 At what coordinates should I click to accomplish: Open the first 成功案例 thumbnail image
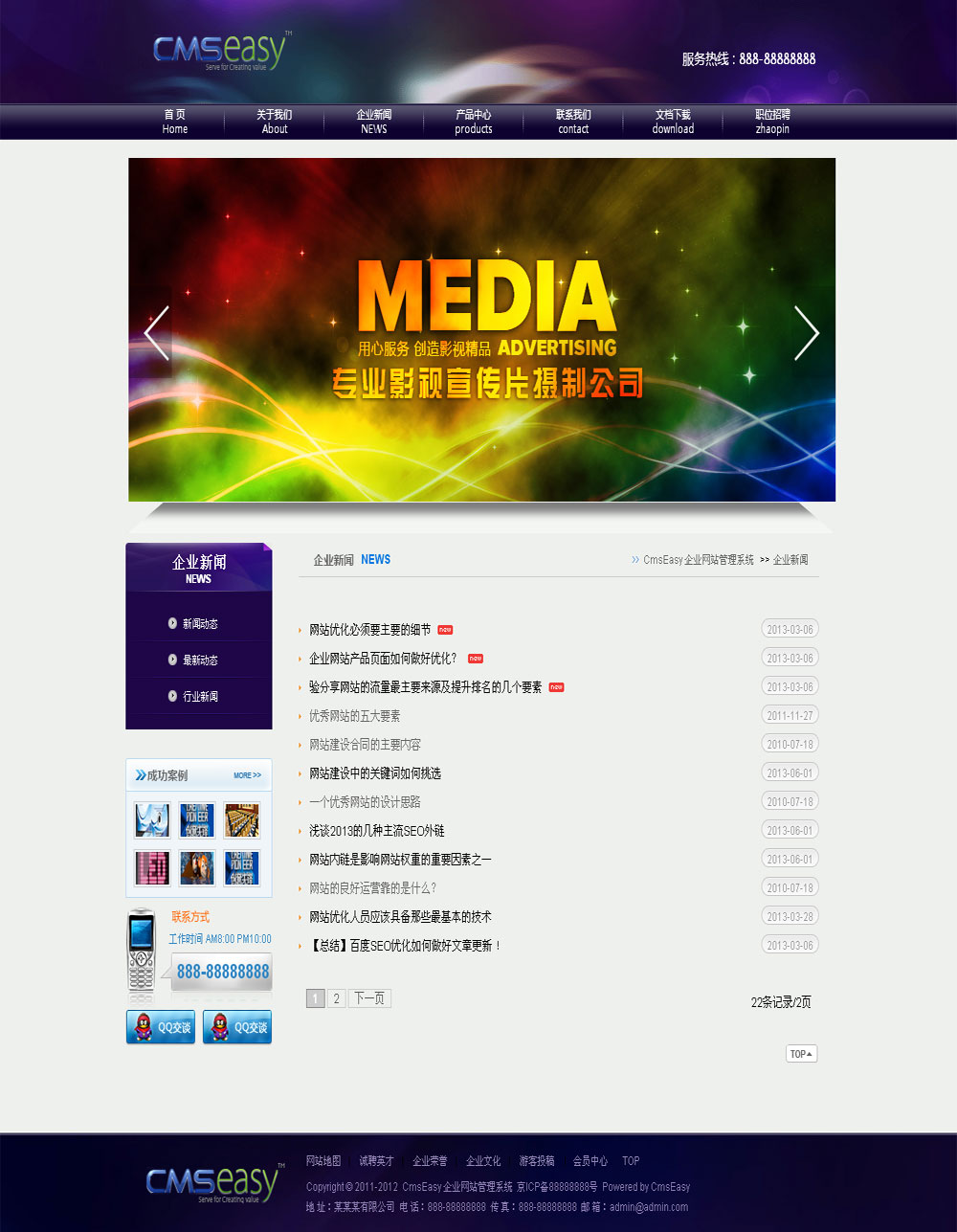click(x=152, y=820)
